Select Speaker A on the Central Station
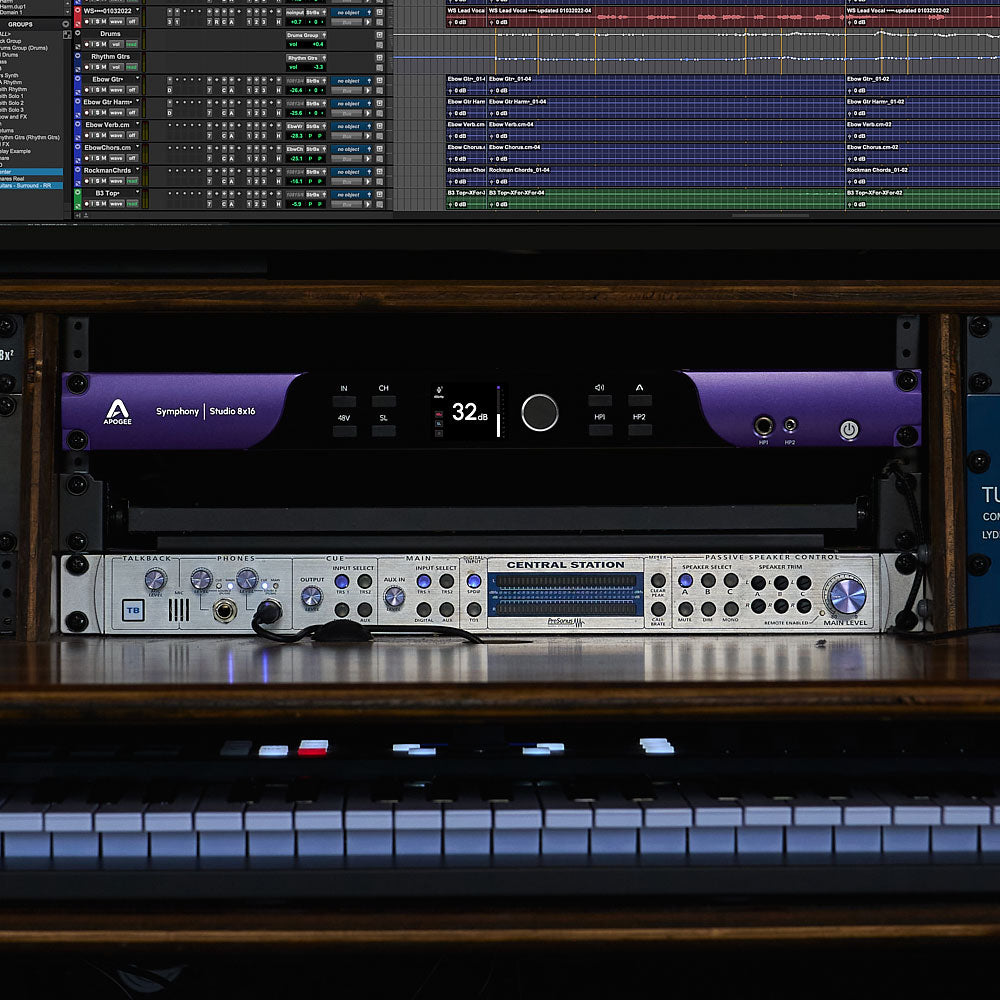 [x=685, y=581]
